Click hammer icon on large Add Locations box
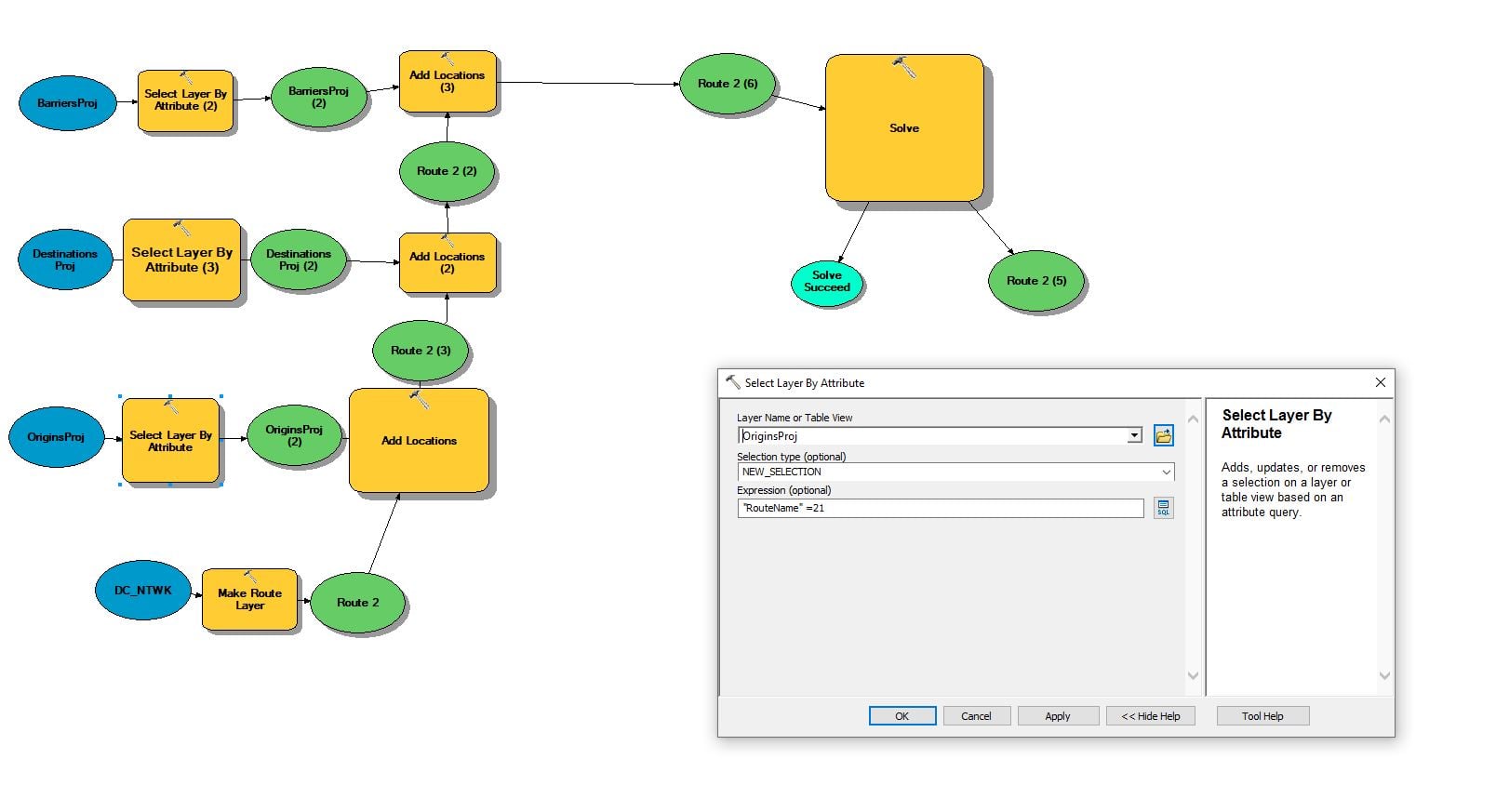 tap(420, 400)
